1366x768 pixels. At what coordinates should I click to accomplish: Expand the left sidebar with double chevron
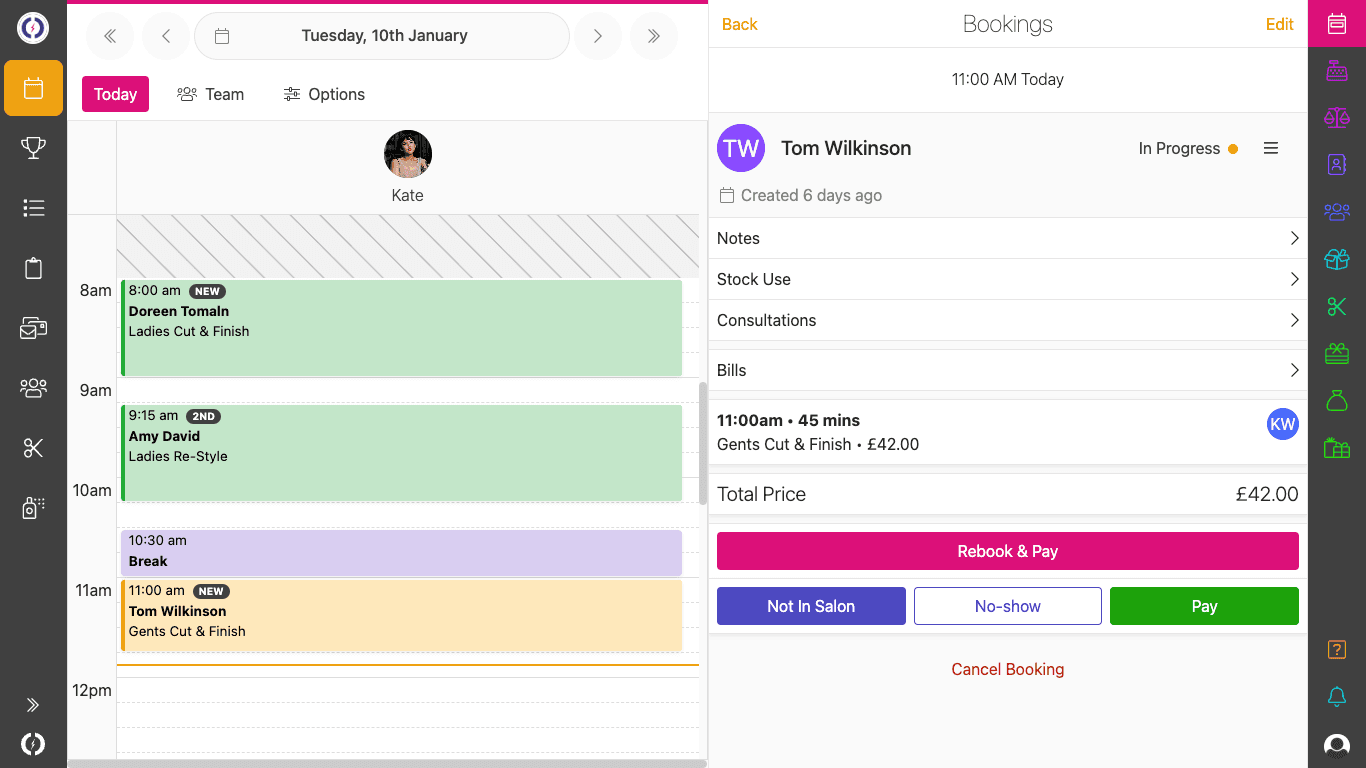pos(33,705)
